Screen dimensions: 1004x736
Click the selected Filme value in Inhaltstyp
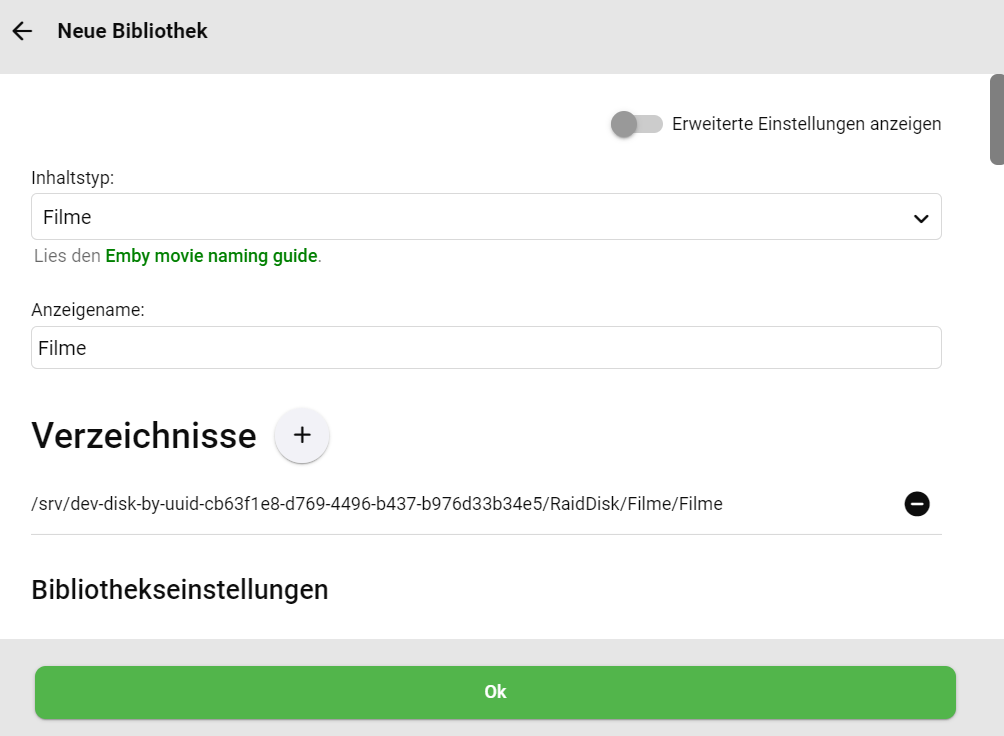tap(67, 217)
